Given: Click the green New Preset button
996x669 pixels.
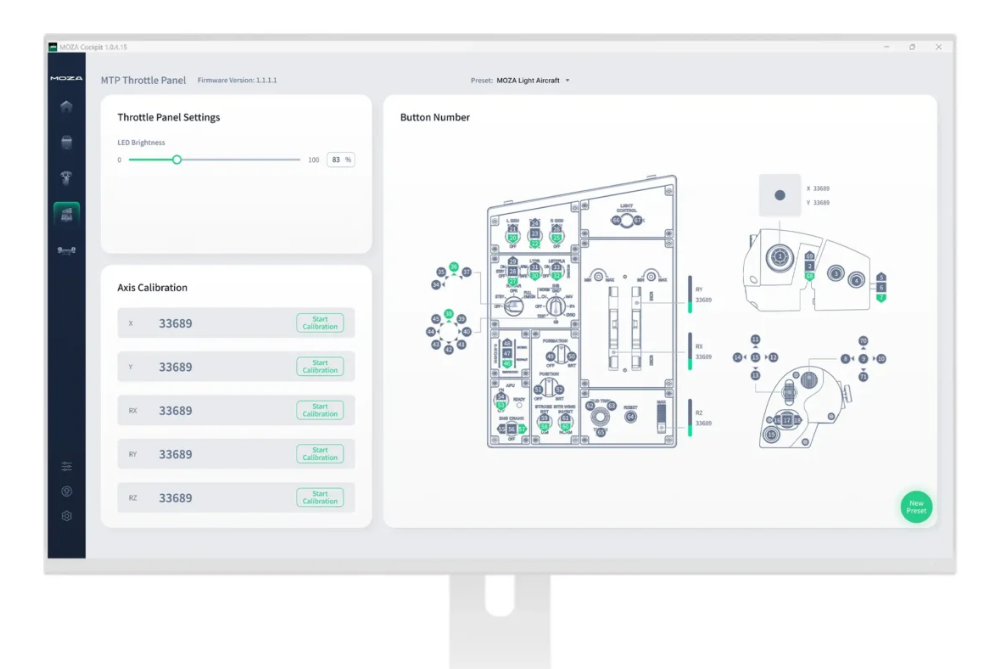Looking at the screenshot, I should pyautogui.click(x=916, y=507).
